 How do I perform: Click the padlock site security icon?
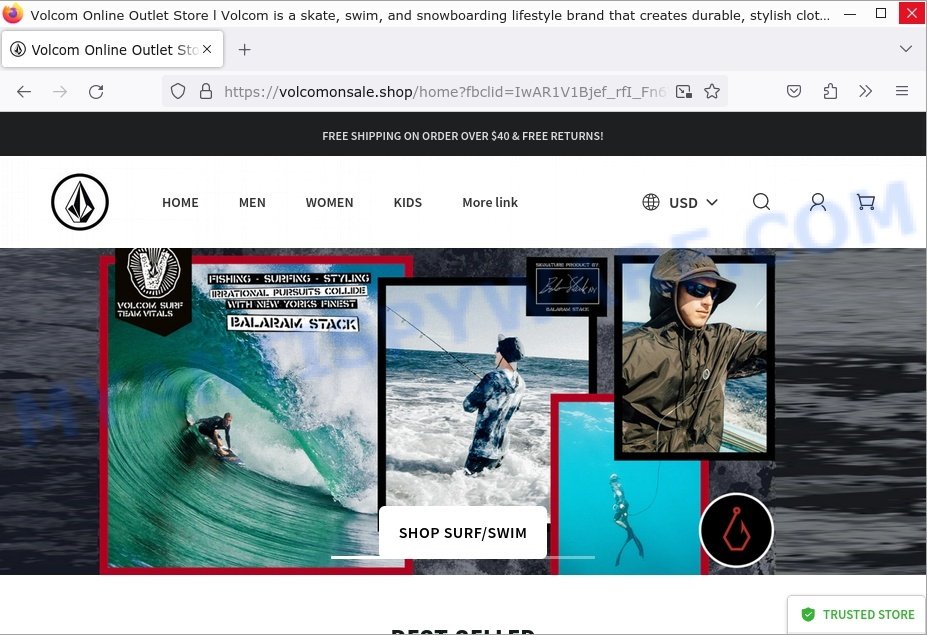[x=206, y=91]
